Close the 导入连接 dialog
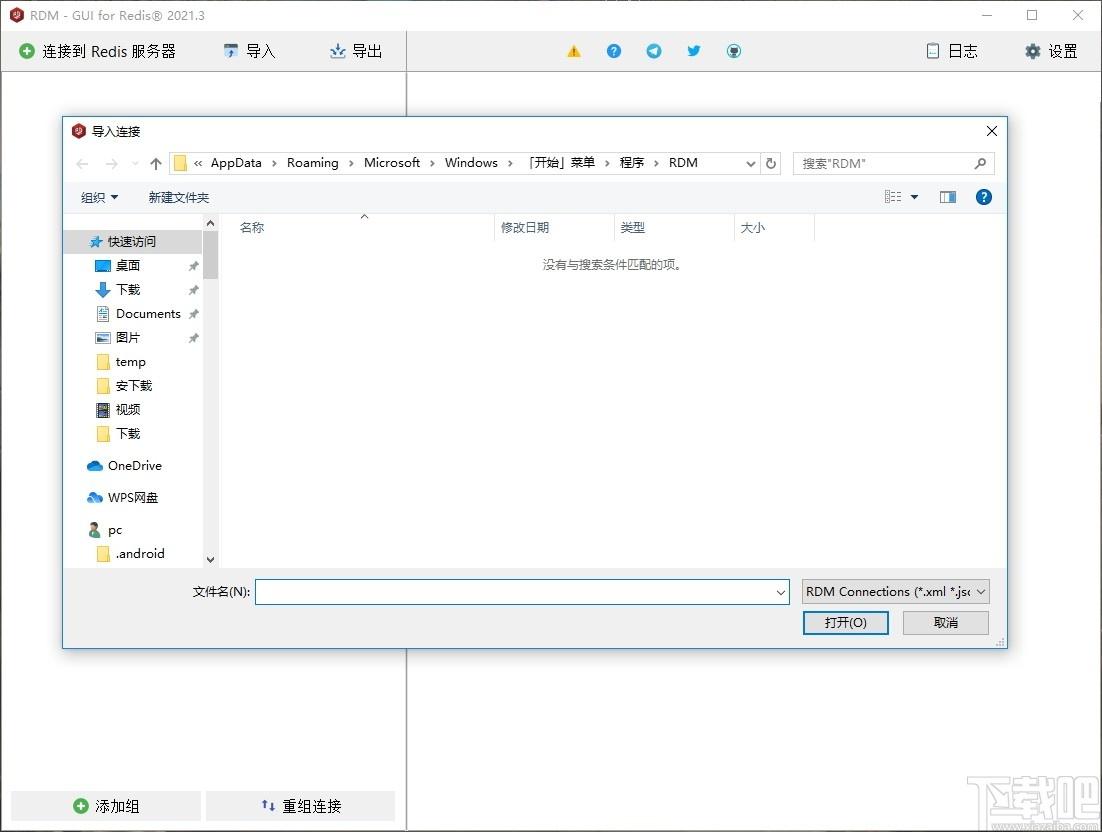The width and height of the screenshot is (1102, 832). pos(992,131)
